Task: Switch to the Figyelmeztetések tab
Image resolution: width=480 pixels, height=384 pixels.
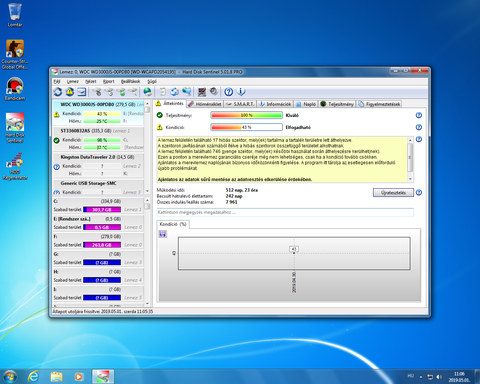Action: [x=379, y=104]
